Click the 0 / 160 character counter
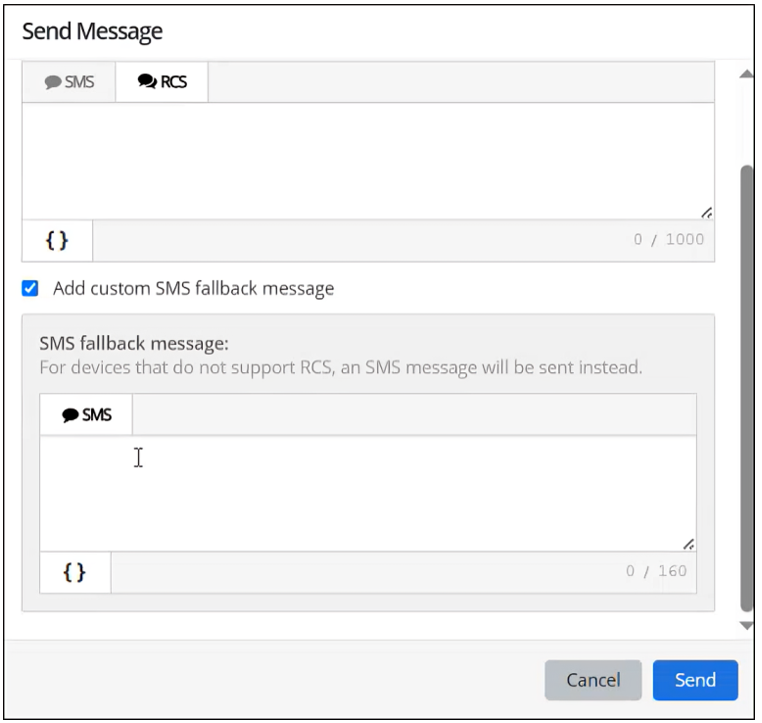The height and width of the screenshot is (723, 762). click(x=655, y=572)
